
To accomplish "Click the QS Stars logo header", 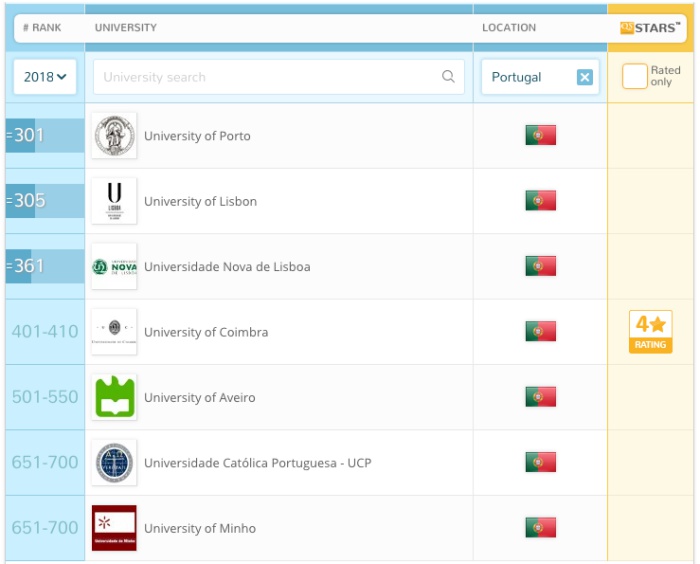I will (650, 28).
